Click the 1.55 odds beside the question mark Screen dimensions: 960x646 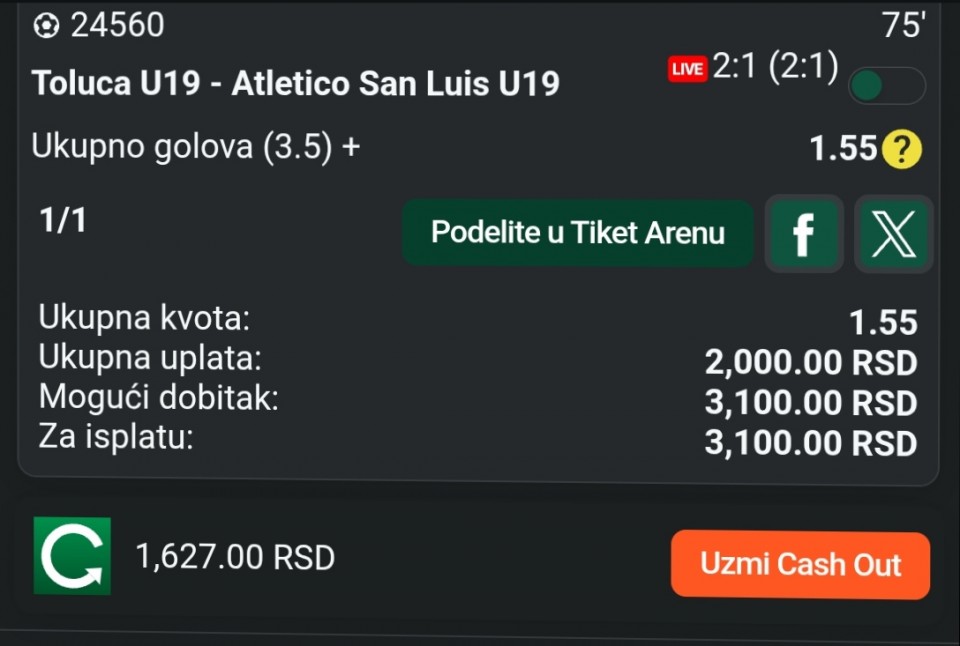pyautogui.click(x=842, y=149)
